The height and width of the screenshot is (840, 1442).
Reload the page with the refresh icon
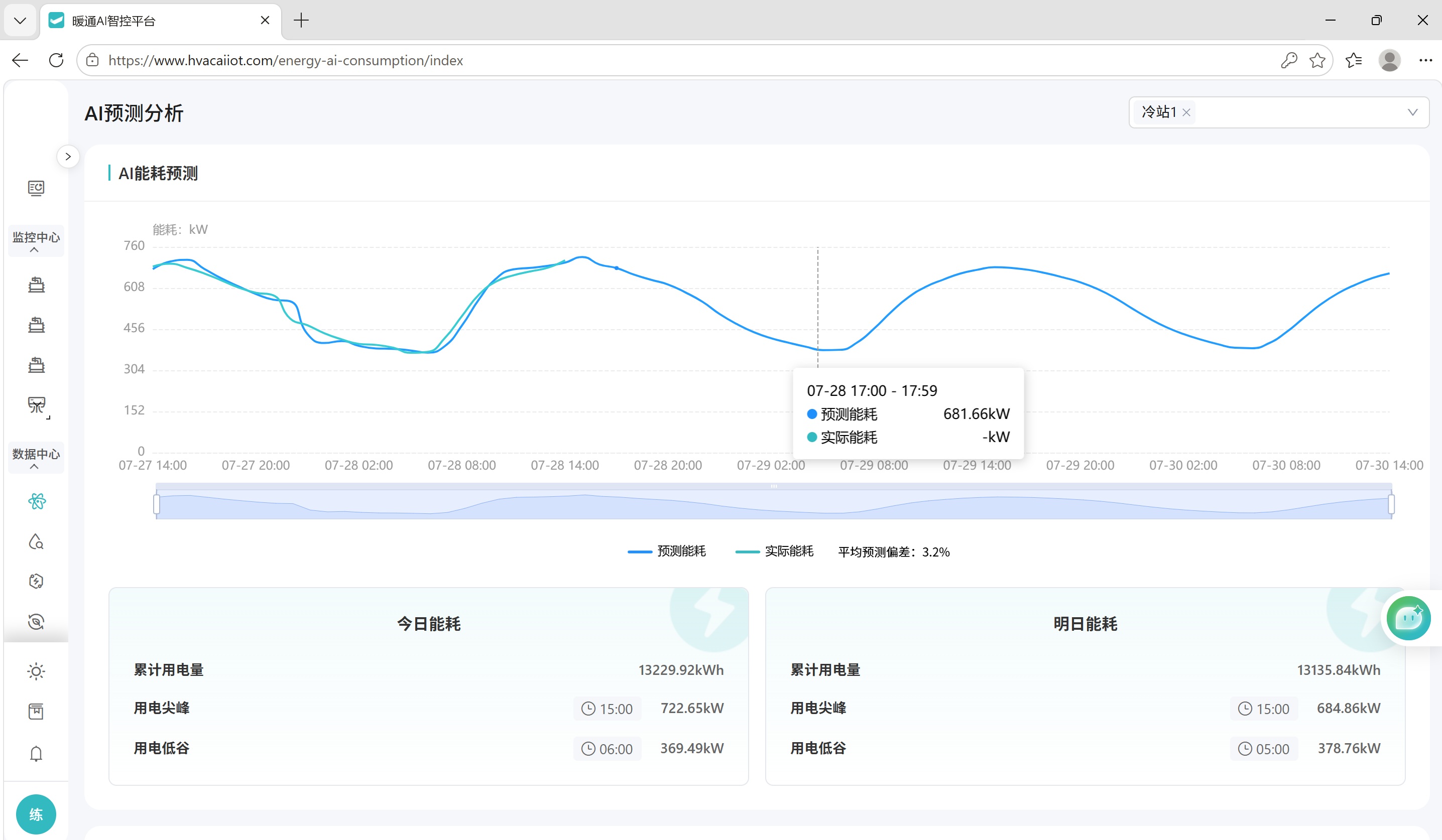click(x=56, y=60)
